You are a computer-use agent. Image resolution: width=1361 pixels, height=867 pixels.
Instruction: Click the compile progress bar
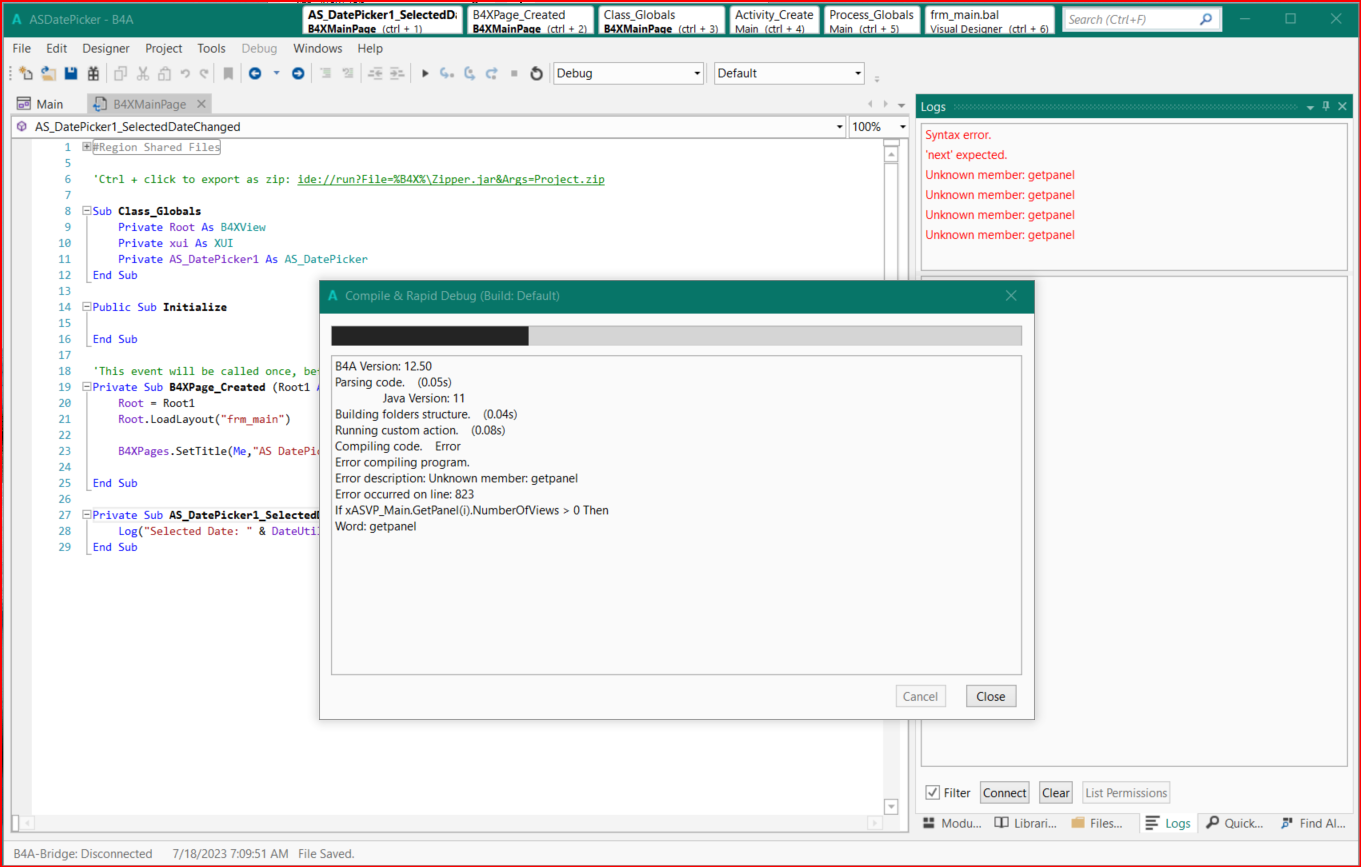tap(676, 335)
